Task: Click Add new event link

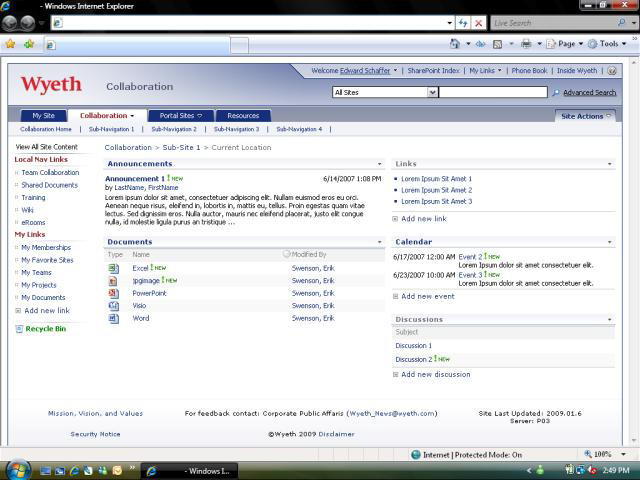Action: 428,296
